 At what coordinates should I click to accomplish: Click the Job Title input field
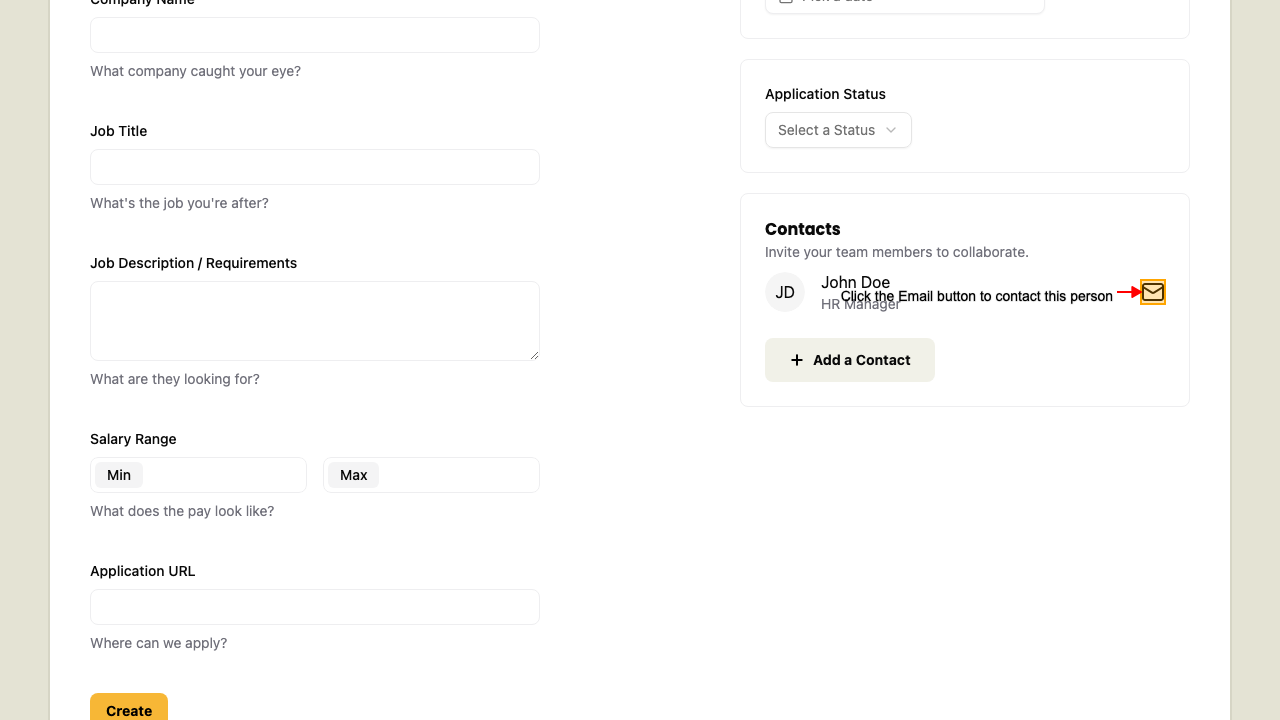314,166
